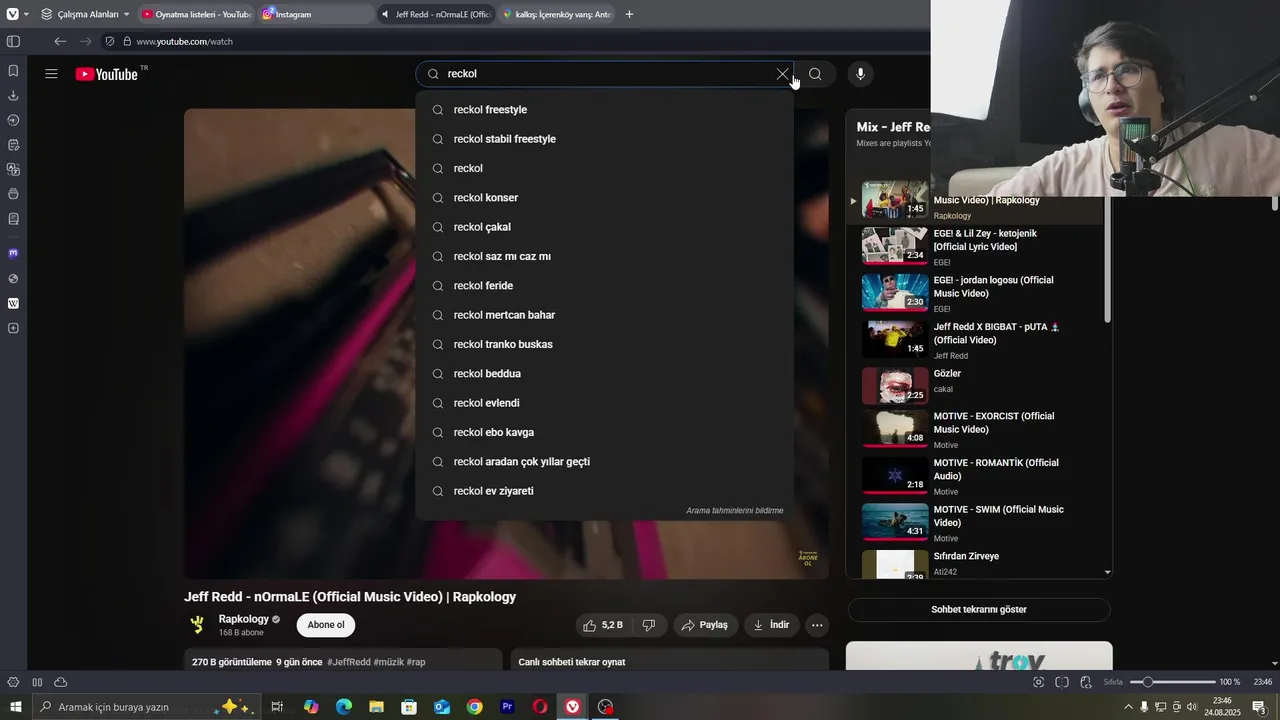Add a new web panel
Viewport: 1280px width, 720px height.
(x=13, y=328)
